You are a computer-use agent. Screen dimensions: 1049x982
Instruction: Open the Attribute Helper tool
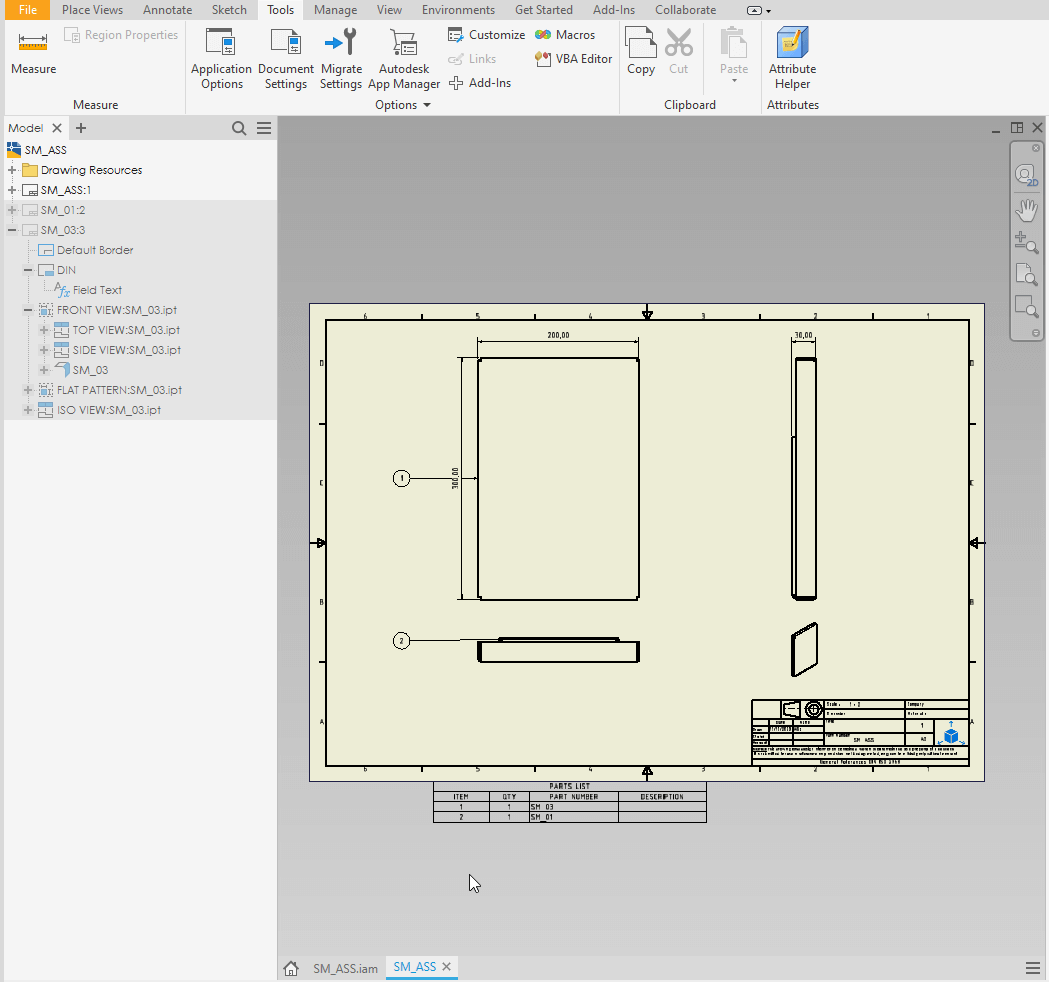792,58
